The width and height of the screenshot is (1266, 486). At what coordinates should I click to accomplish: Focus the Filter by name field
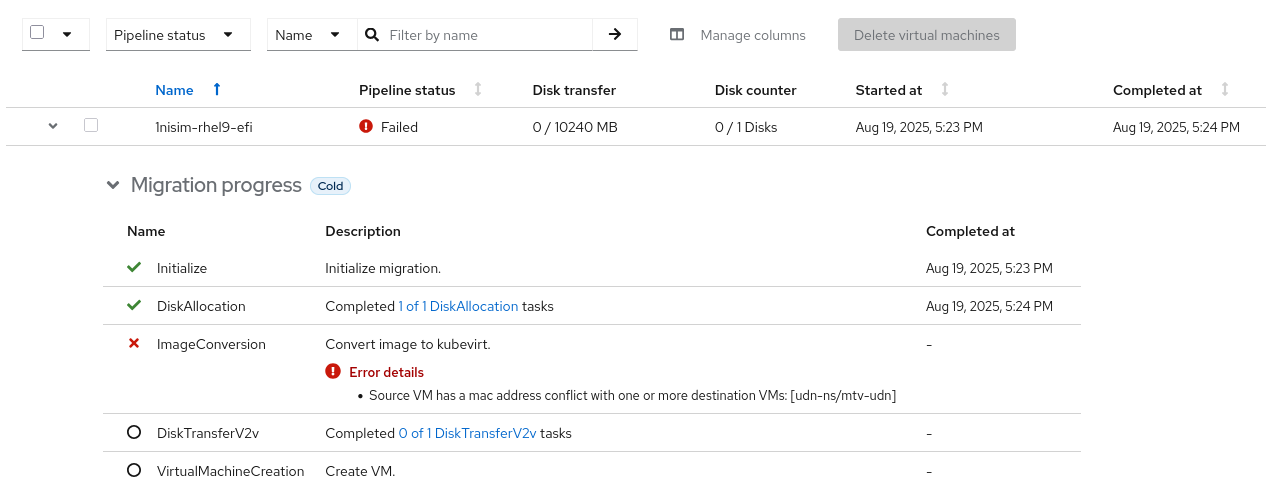[485, 35]
